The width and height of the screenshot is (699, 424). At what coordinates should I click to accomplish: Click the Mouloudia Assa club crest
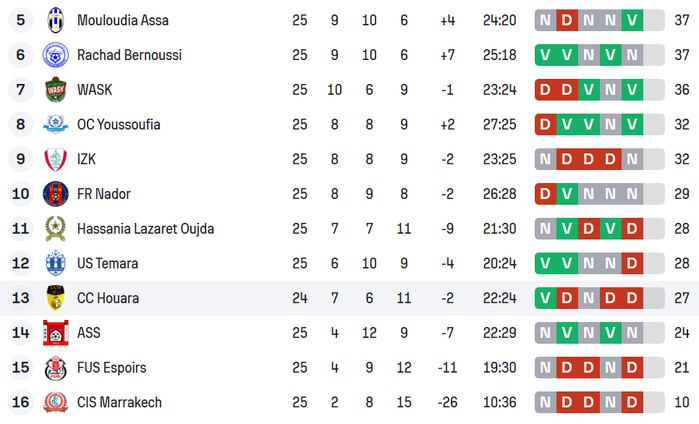click(x=55, y=20)
